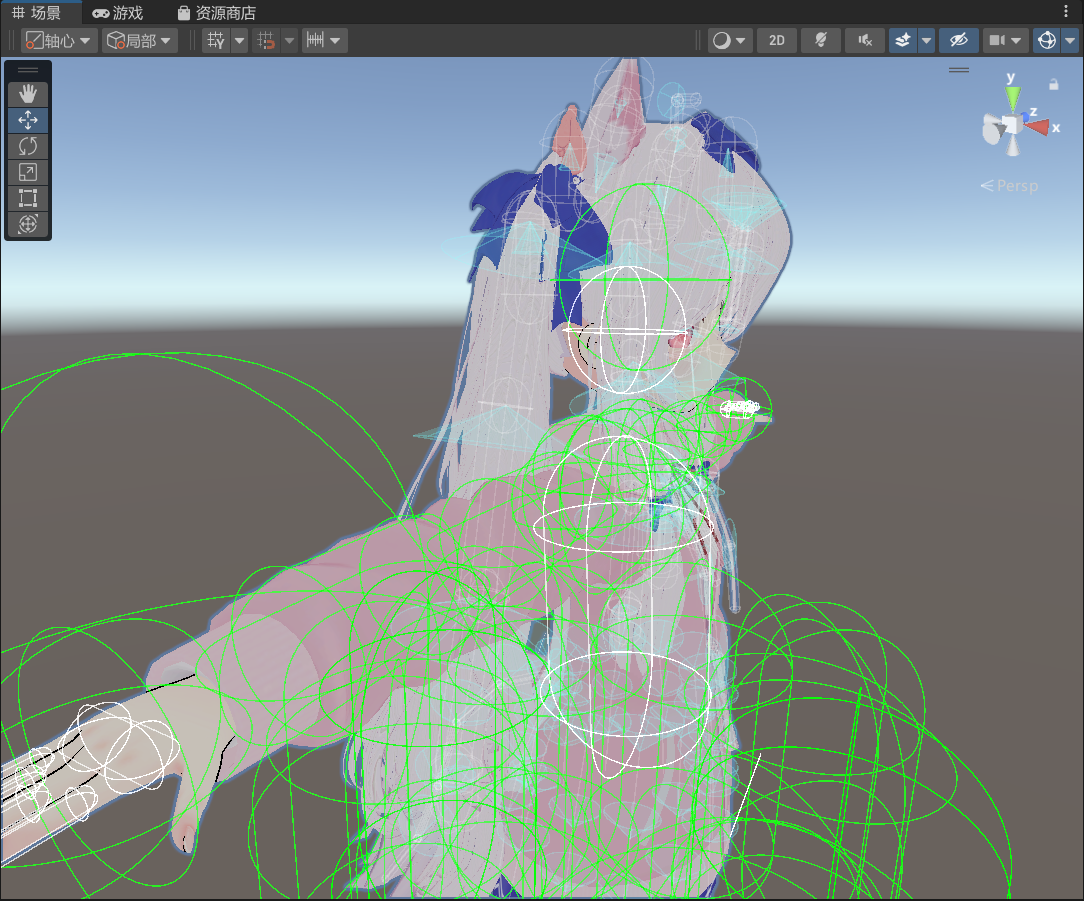
Task: Select the Hand (view) tool
Action: point(28,94)
